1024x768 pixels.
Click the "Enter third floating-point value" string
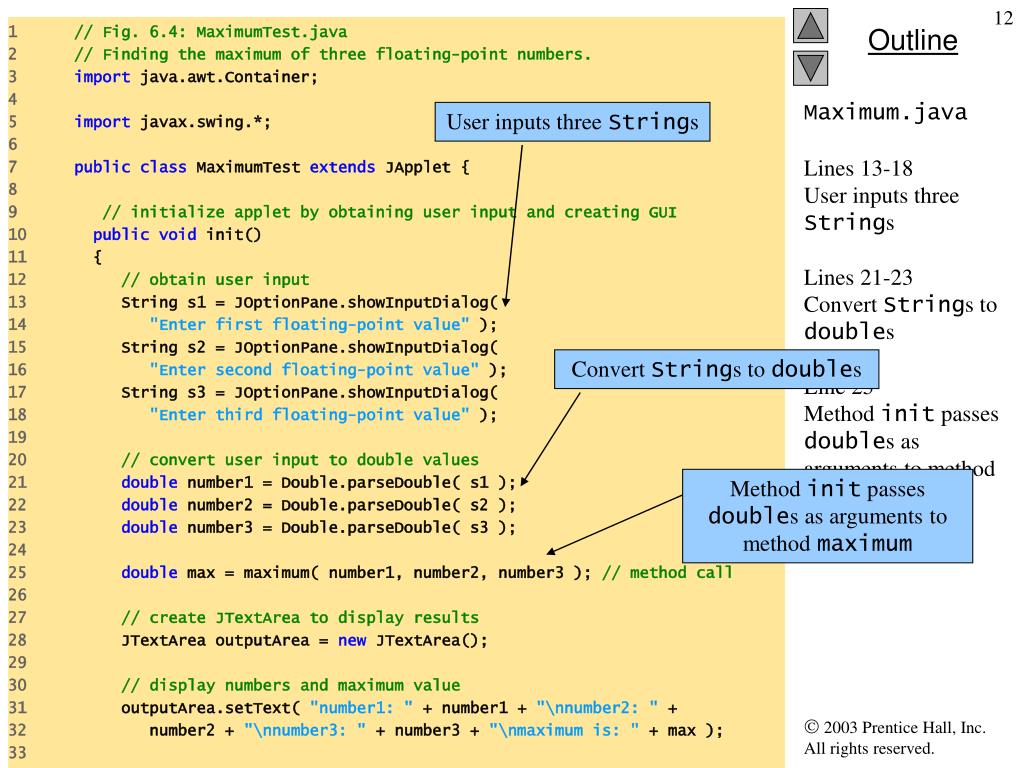(x=309, y=415)
